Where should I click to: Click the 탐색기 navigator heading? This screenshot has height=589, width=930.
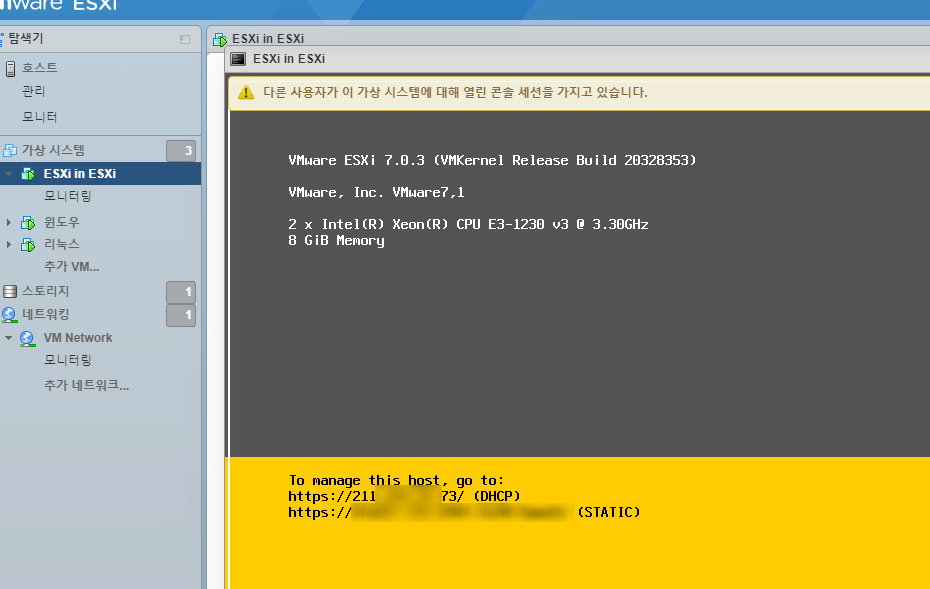pos(26,39)
